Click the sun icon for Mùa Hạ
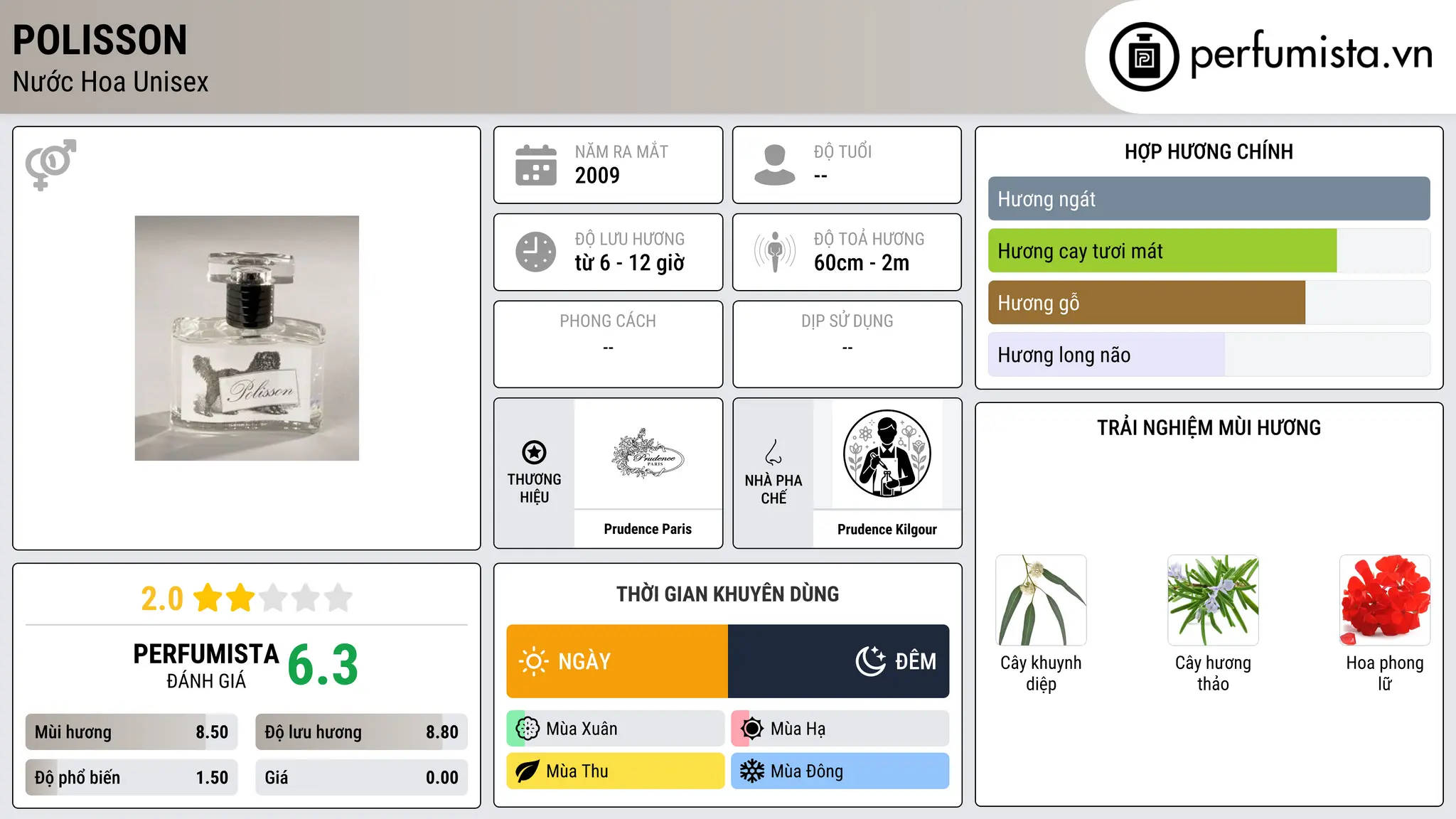Viewport: 1456px width, 819px height. click(751, 729)
